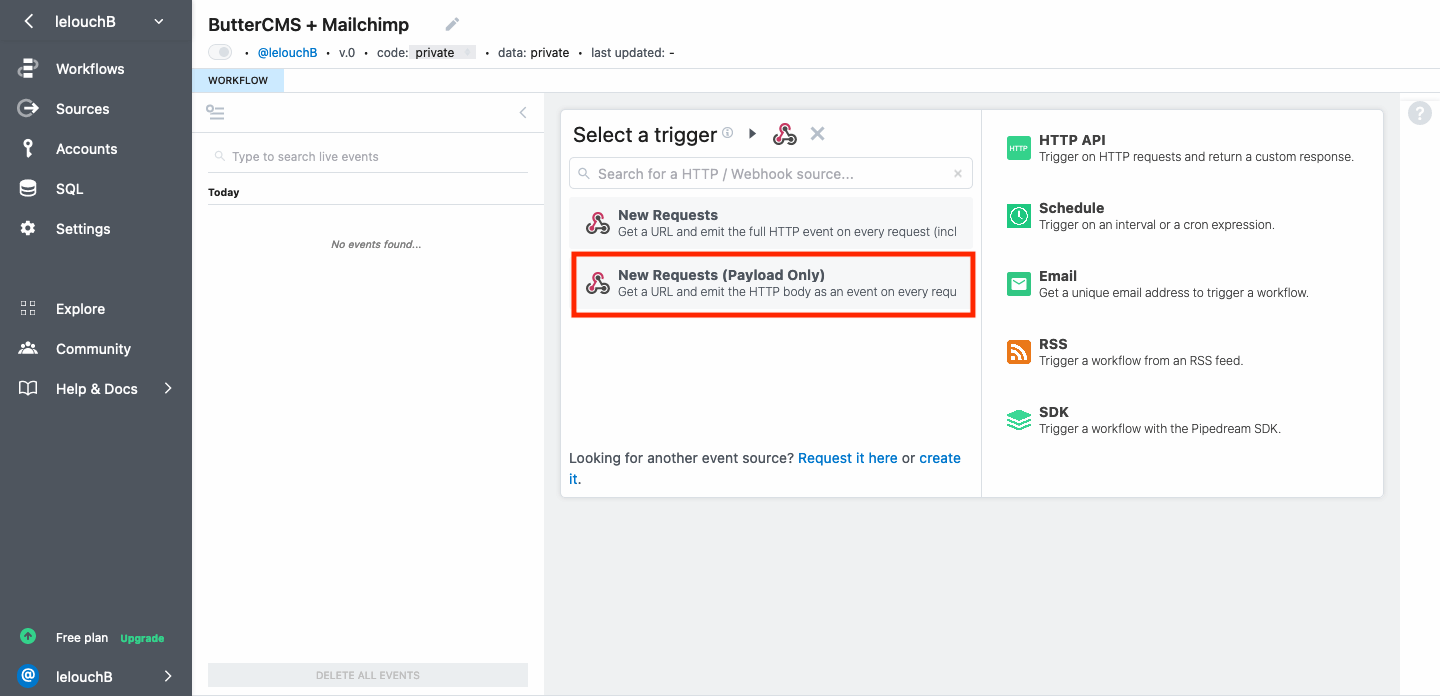Open the Explore page

(x=80, y=309)
